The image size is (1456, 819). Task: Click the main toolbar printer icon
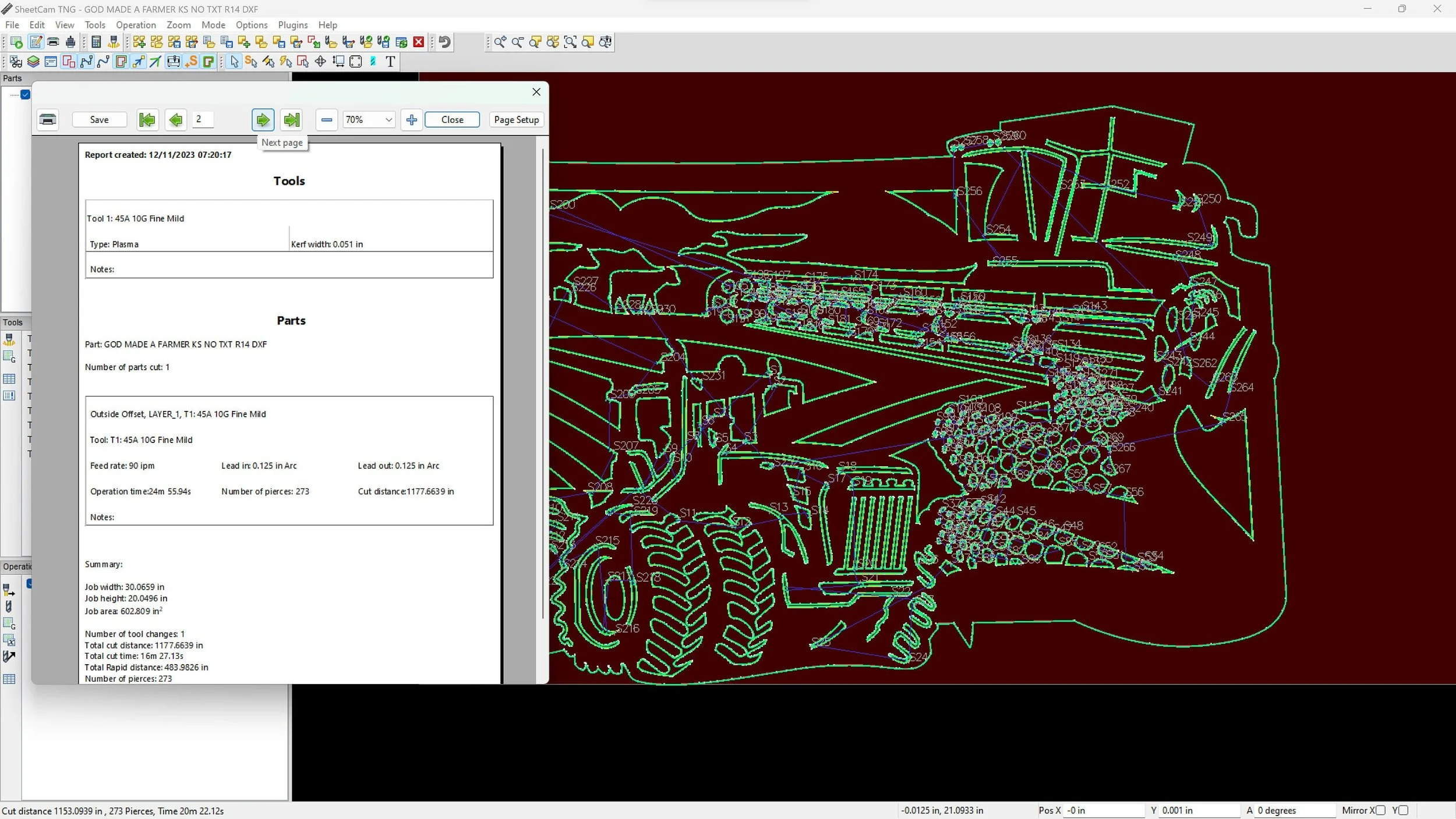53,42
